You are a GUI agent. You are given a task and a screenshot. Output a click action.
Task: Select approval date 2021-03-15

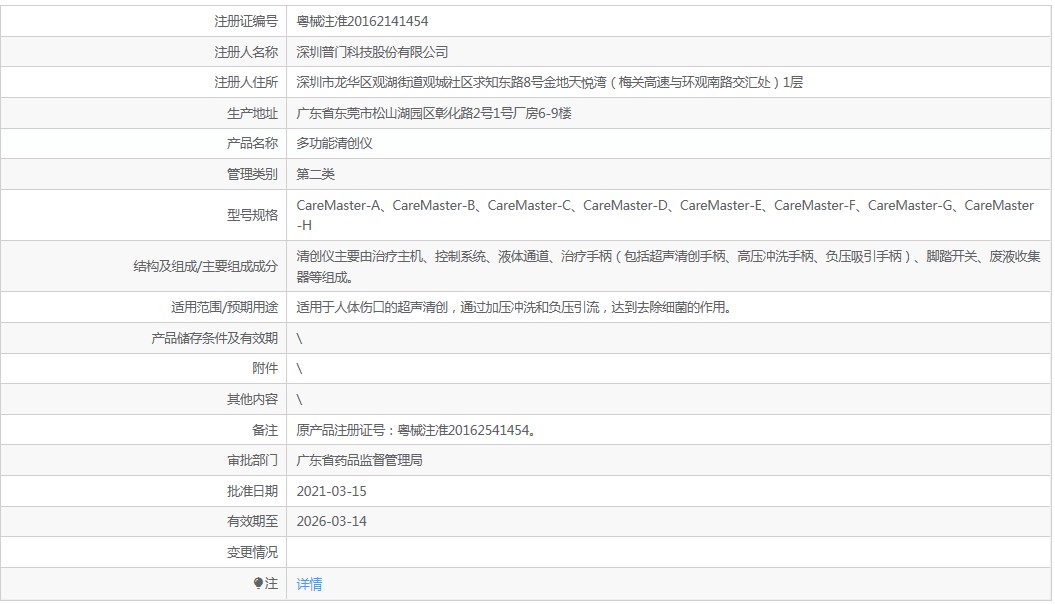point(331,491)
